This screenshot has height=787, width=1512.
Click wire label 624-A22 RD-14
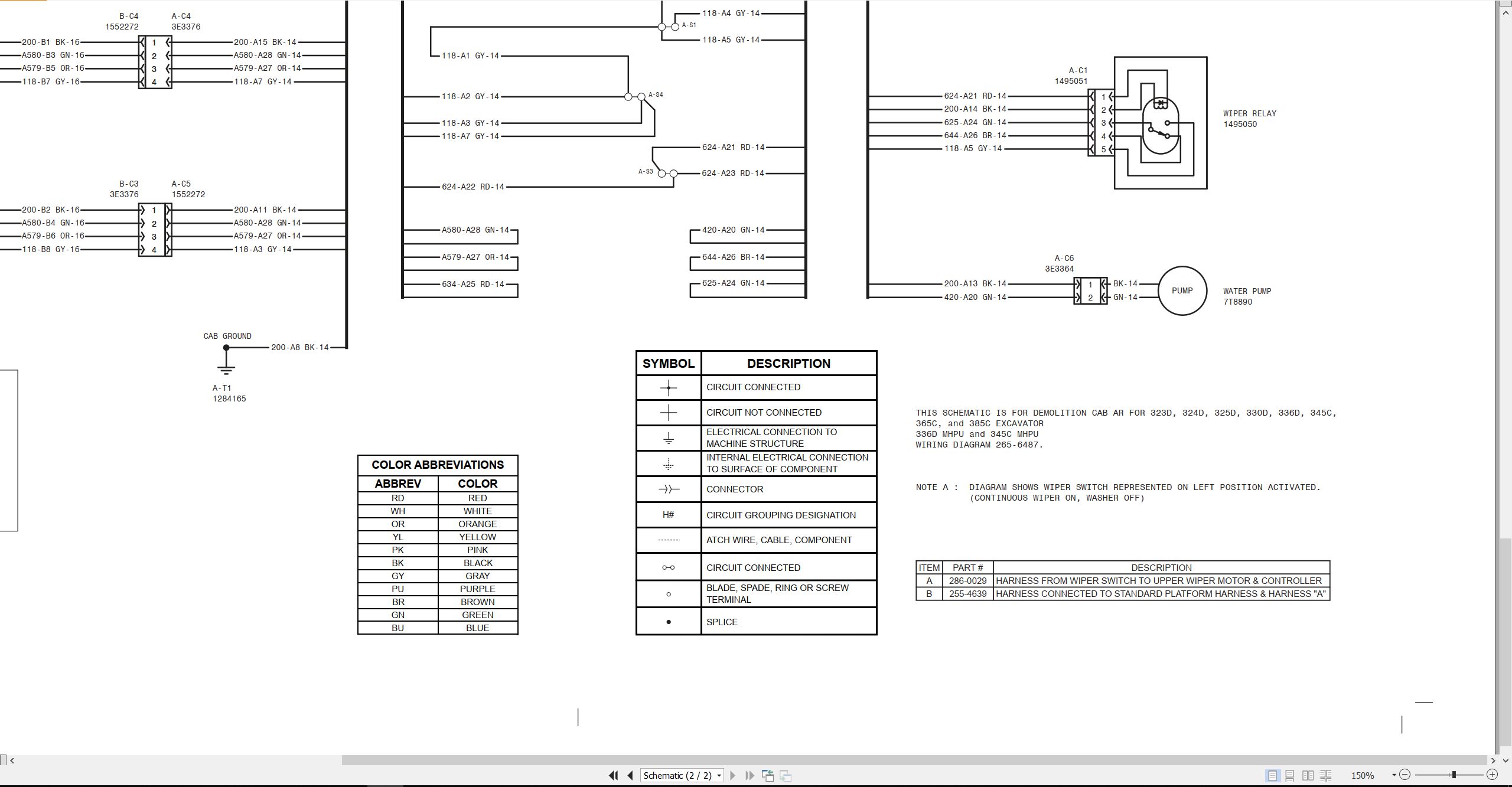coord(473,187)
